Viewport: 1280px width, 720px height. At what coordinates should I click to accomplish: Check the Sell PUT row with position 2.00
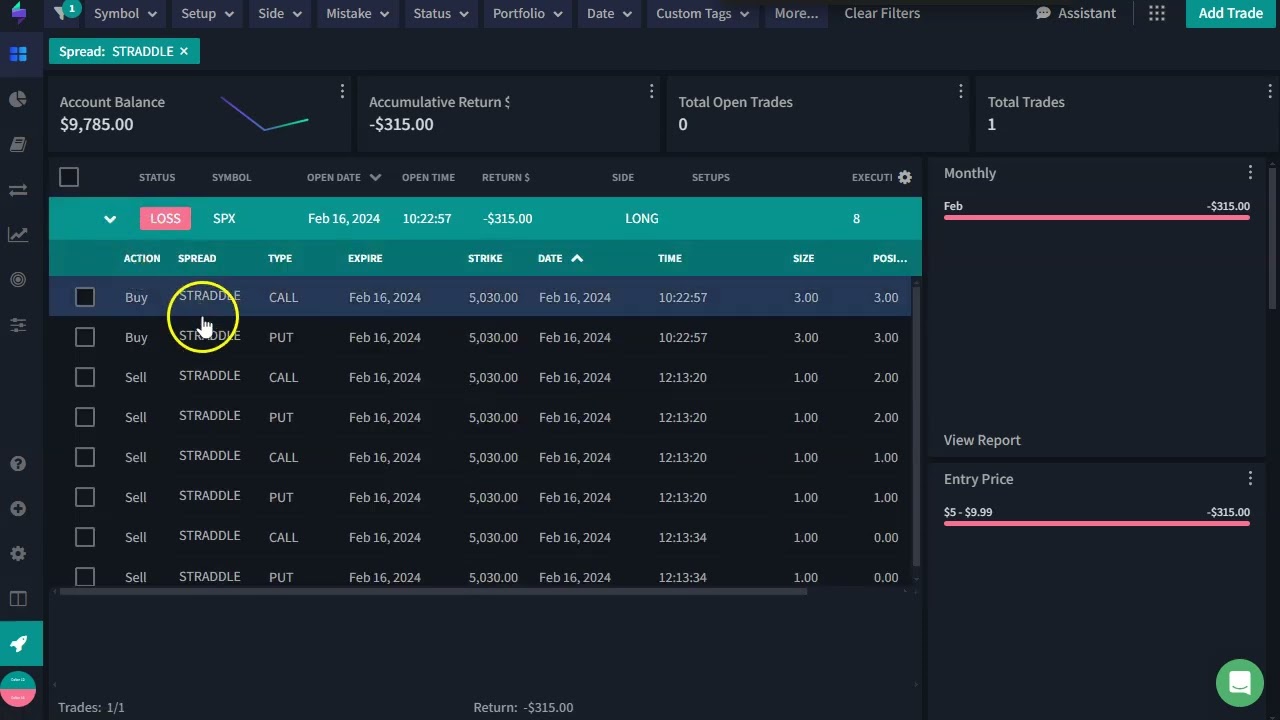click(x=85, y=417)
